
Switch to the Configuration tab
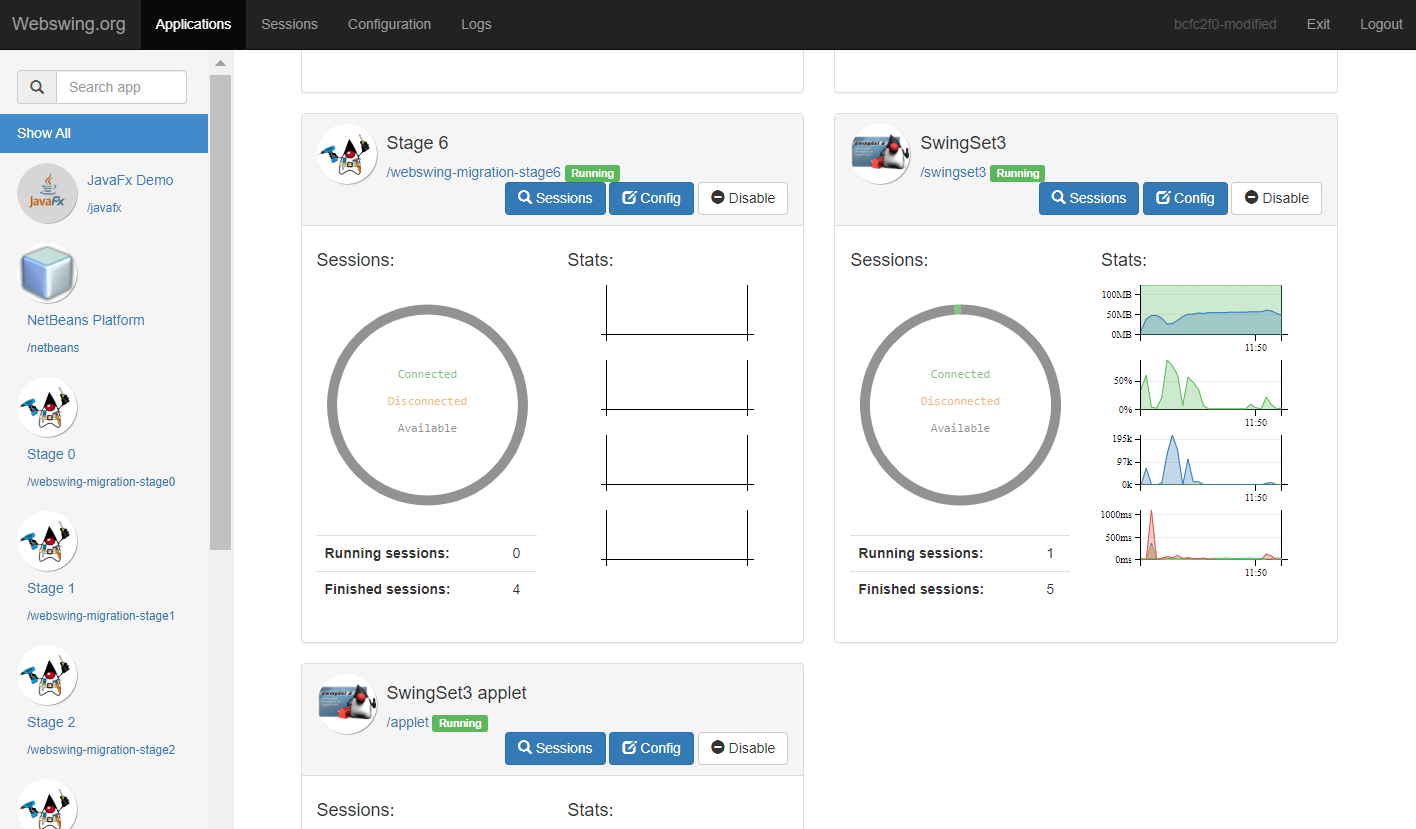389,24
